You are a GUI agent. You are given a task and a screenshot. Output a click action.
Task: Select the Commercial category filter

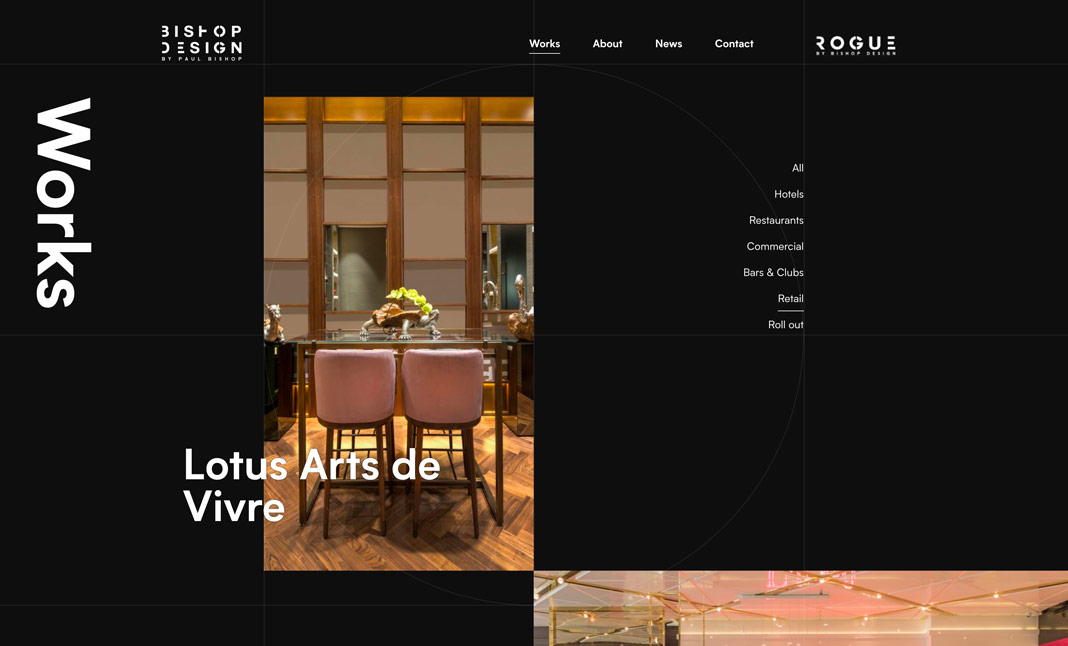pyautogui.click(x=775, y=246)
